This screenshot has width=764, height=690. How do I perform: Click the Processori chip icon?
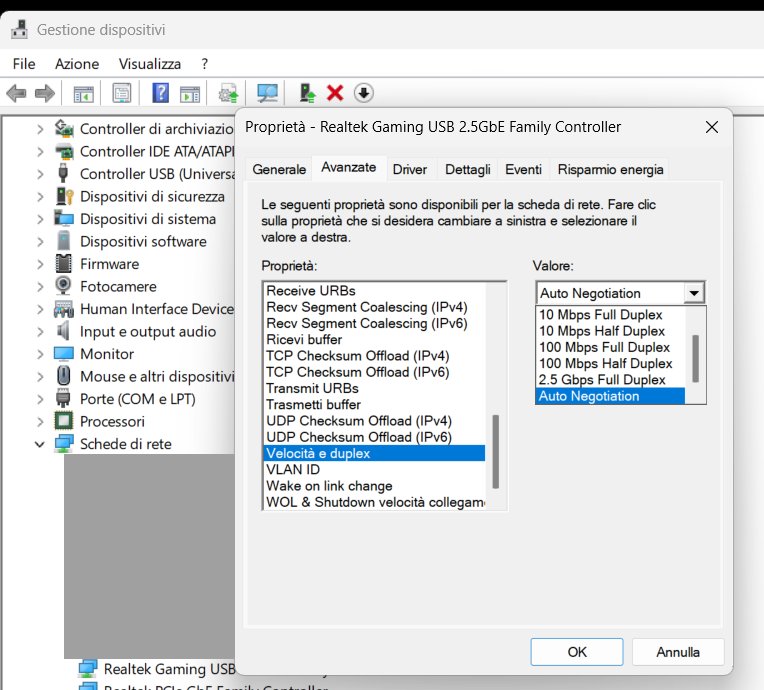63,421
